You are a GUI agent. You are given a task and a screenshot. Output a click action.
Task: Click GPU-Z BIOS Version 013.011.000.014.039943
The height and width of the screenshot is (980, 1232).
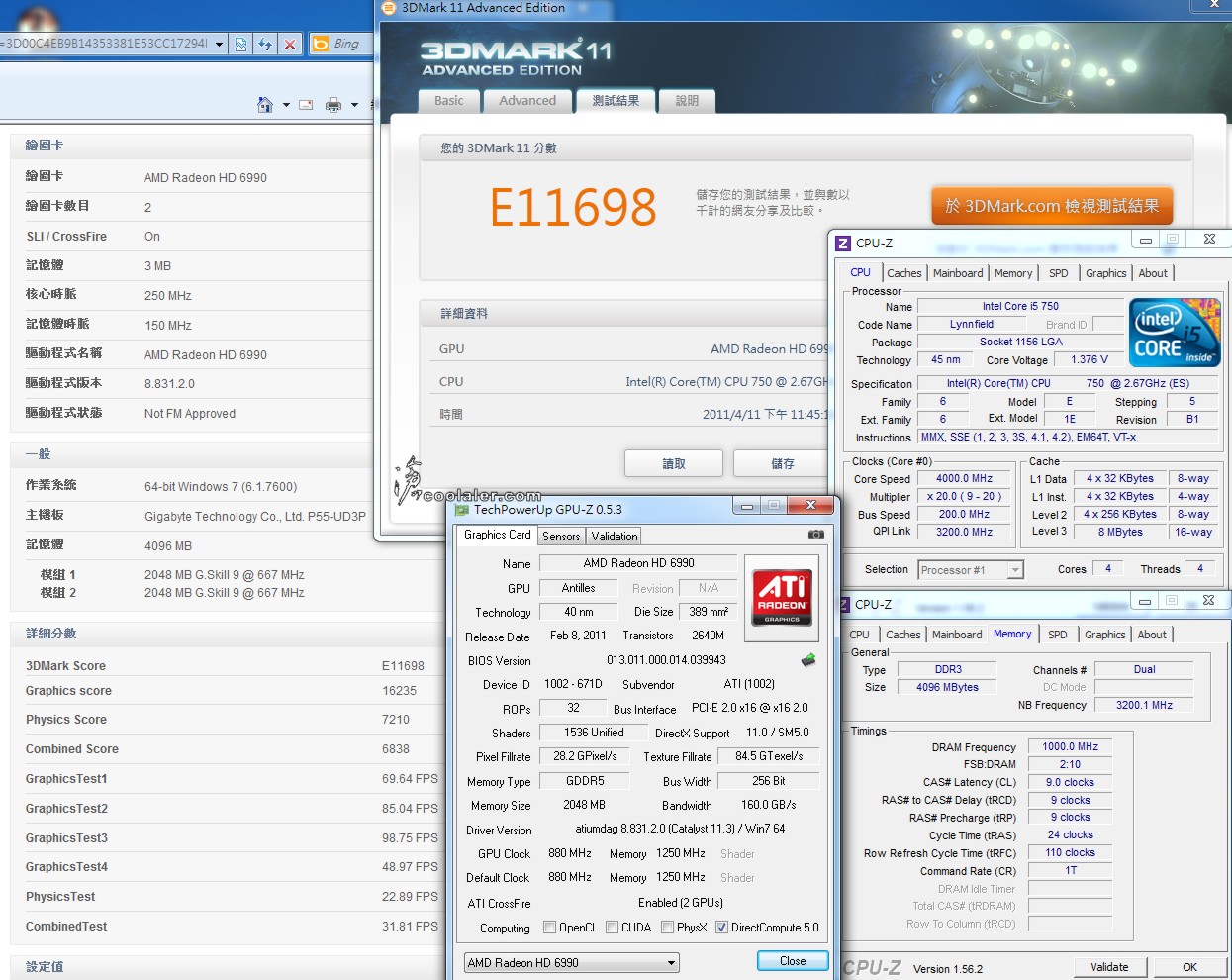coord(666,660)
